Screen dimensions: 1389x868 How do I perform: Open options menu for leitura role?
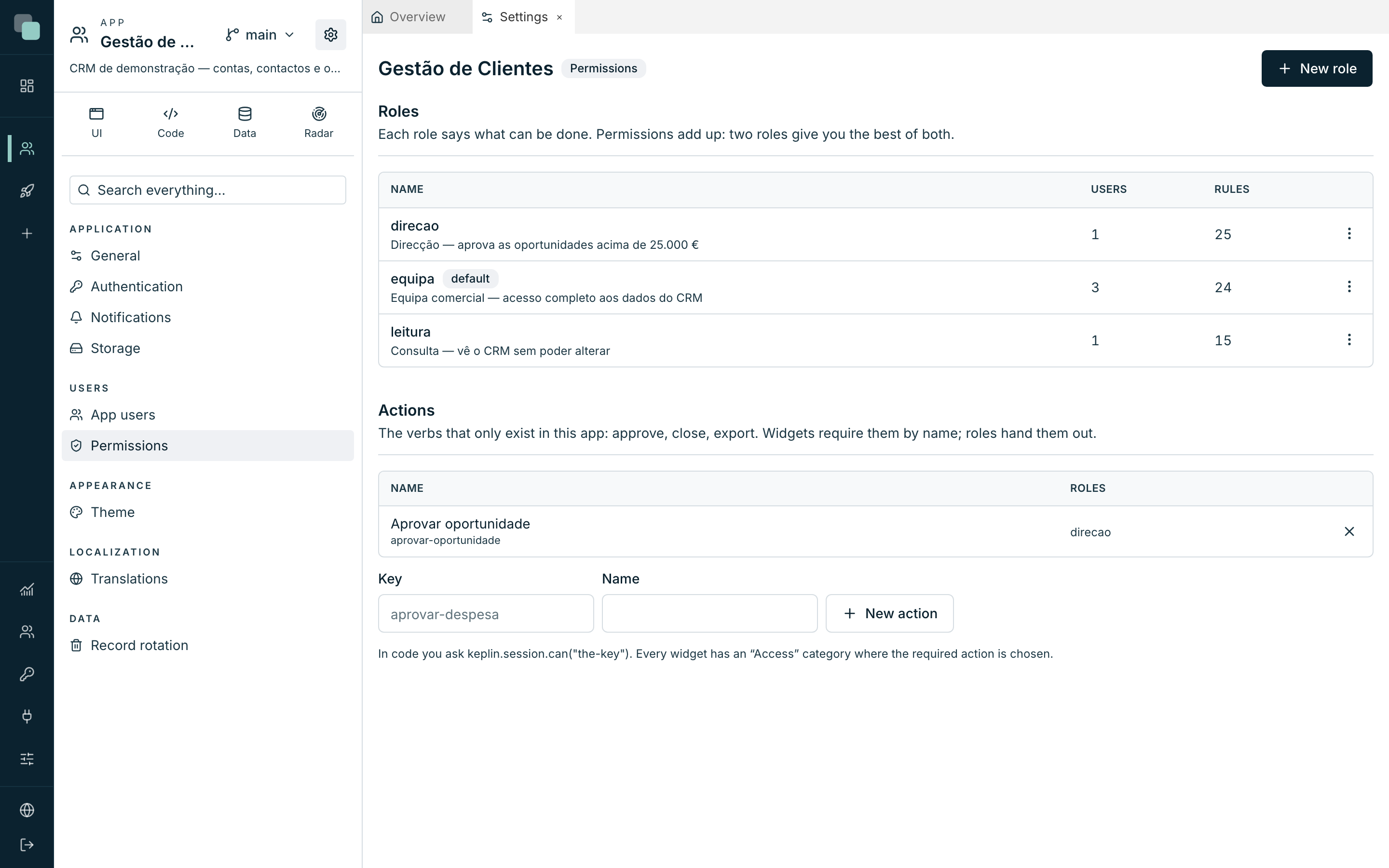point(1349,339)
